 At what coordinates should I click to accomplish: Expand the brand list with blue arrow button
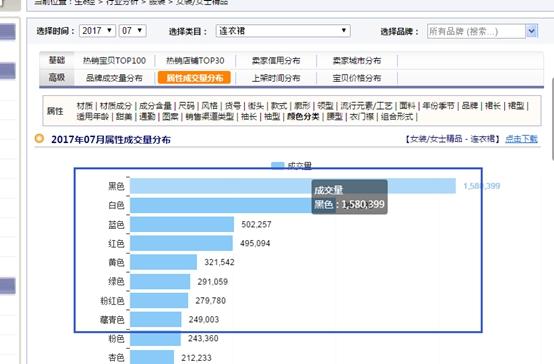pyautogui.click(x=532, y=31)
